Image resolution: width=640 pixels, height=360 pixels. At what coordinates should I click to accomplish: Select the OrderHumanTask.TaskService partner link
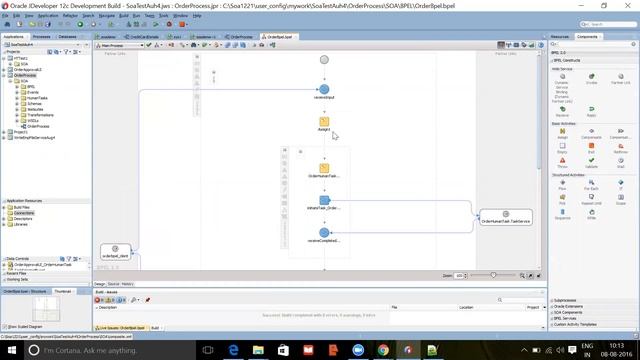click(506, 217)
